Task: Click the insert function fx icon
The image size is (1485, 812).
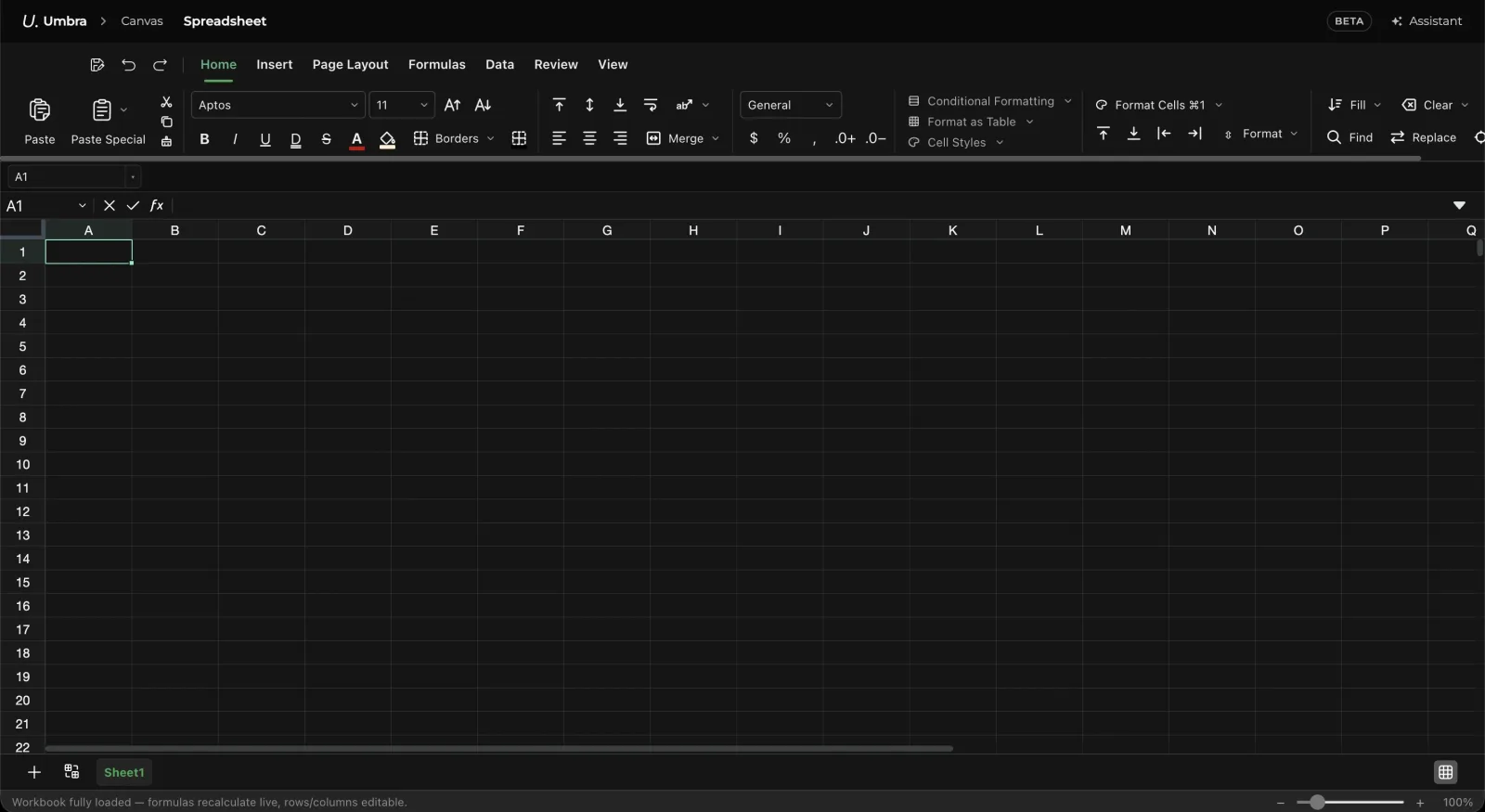Action: [157, 205]
